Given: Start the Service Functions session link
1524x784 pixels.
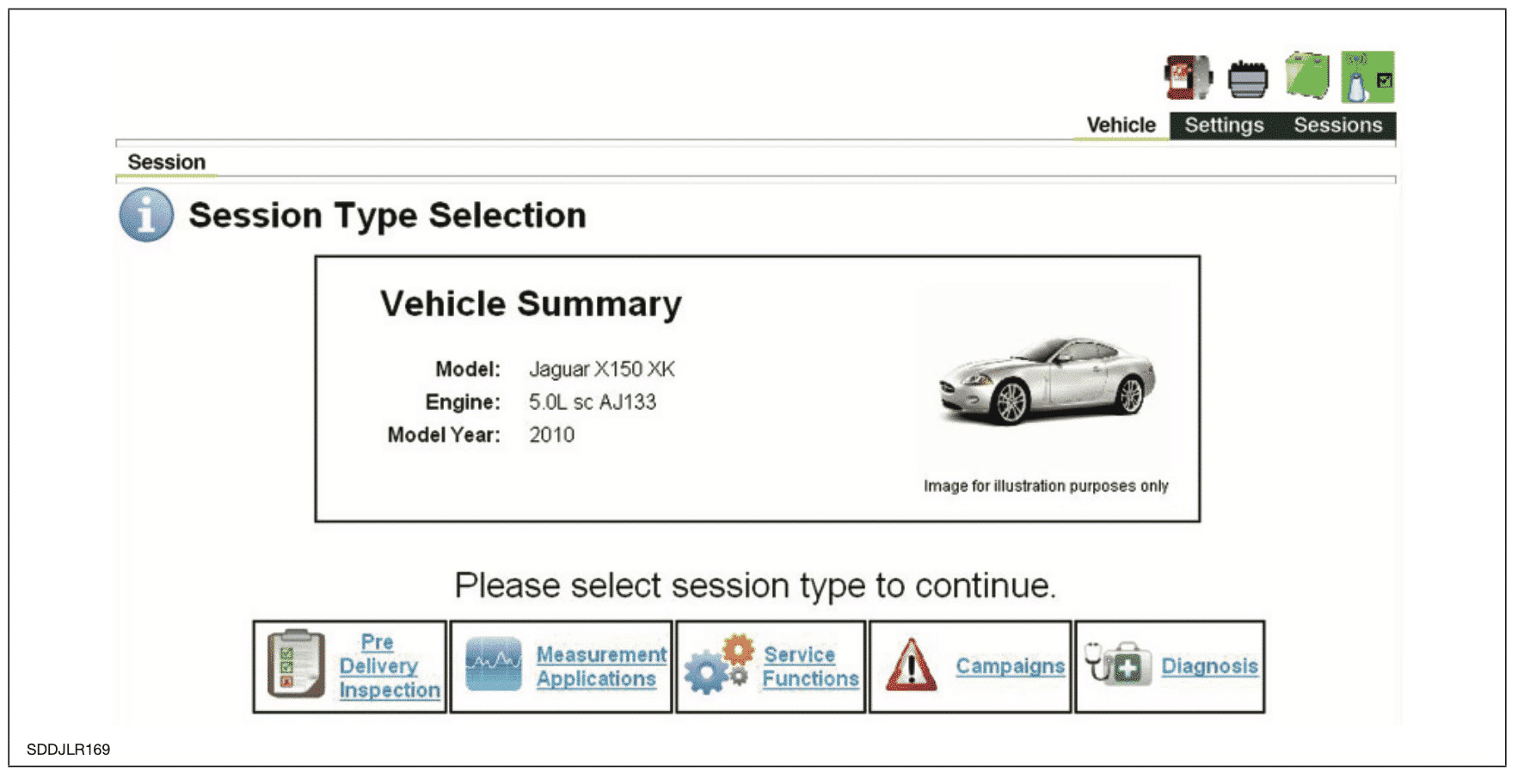Looking at the screenshot, I should [810, 667].
